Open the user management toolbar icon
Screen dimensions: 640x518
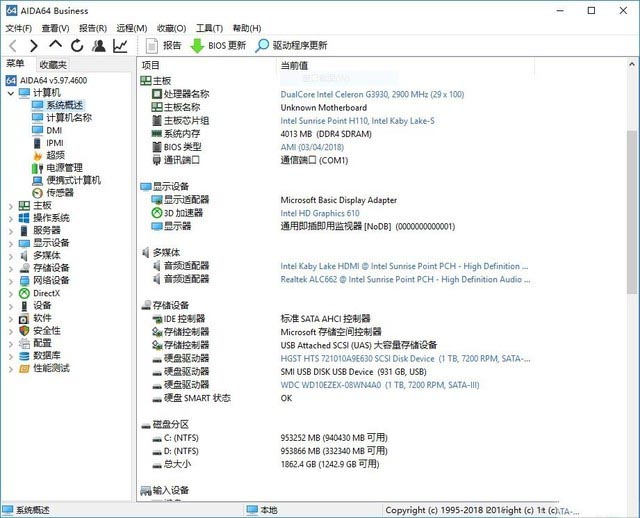(x=98, y=46)
